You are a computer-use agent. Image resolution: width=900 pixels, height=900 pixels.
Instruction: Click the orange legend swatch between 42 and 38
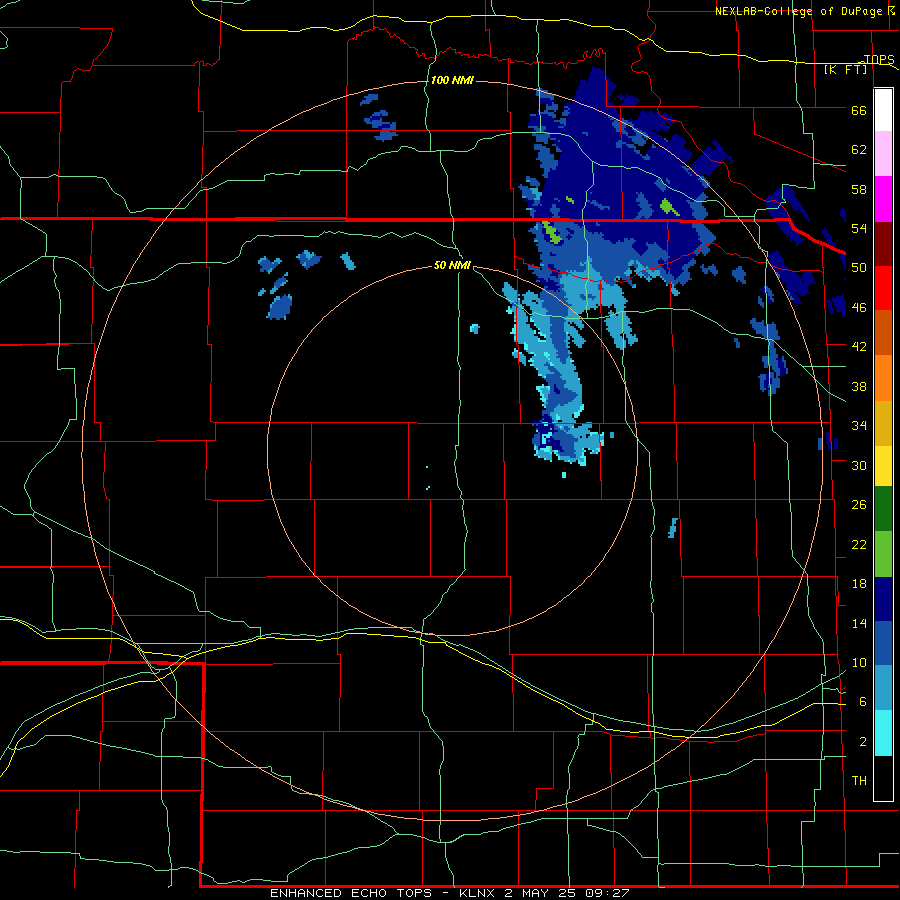coord(883,377)
